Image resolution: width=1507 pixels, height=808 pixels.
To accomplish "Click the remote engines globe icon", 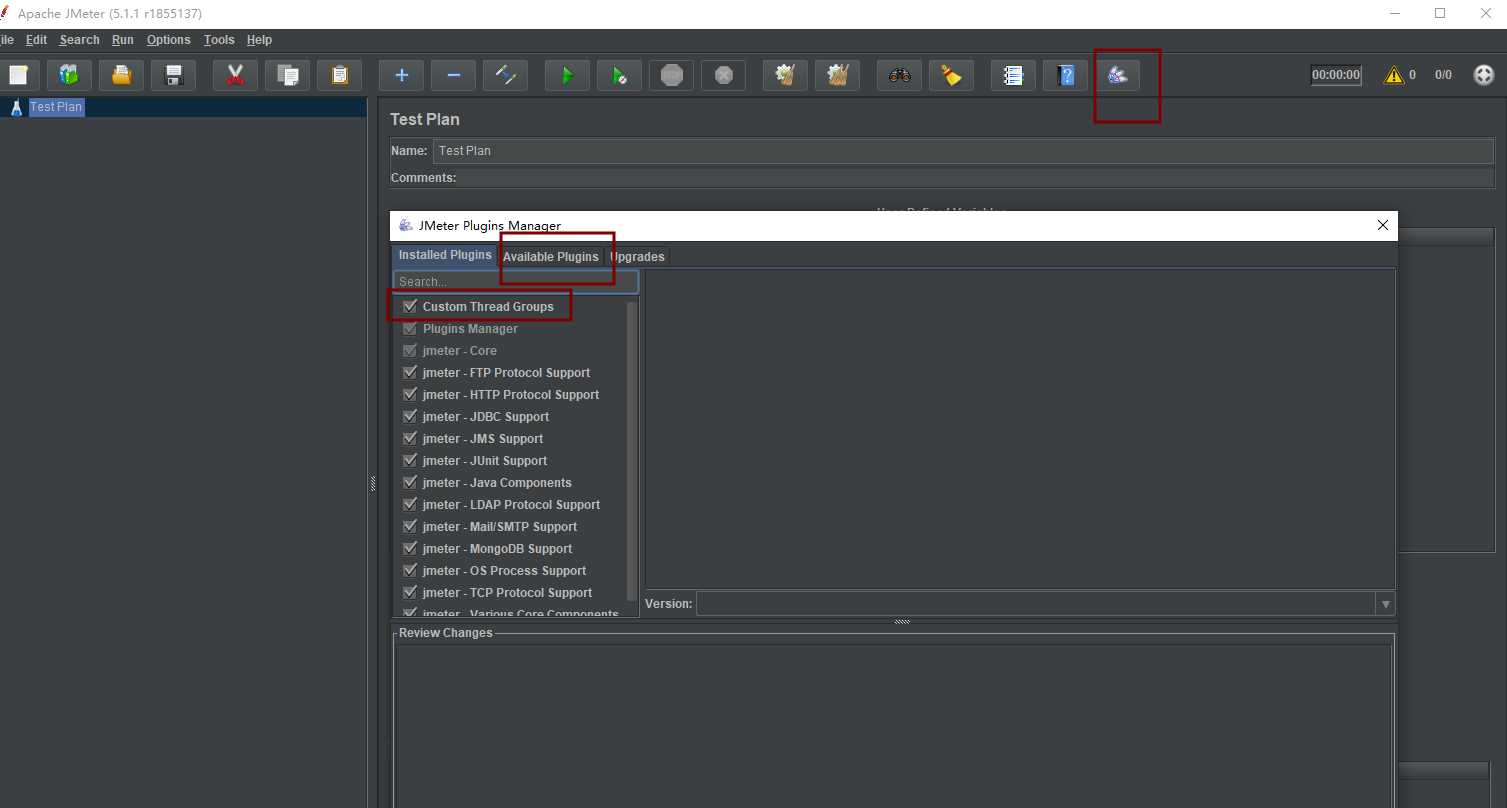I will click(1484, 75).
